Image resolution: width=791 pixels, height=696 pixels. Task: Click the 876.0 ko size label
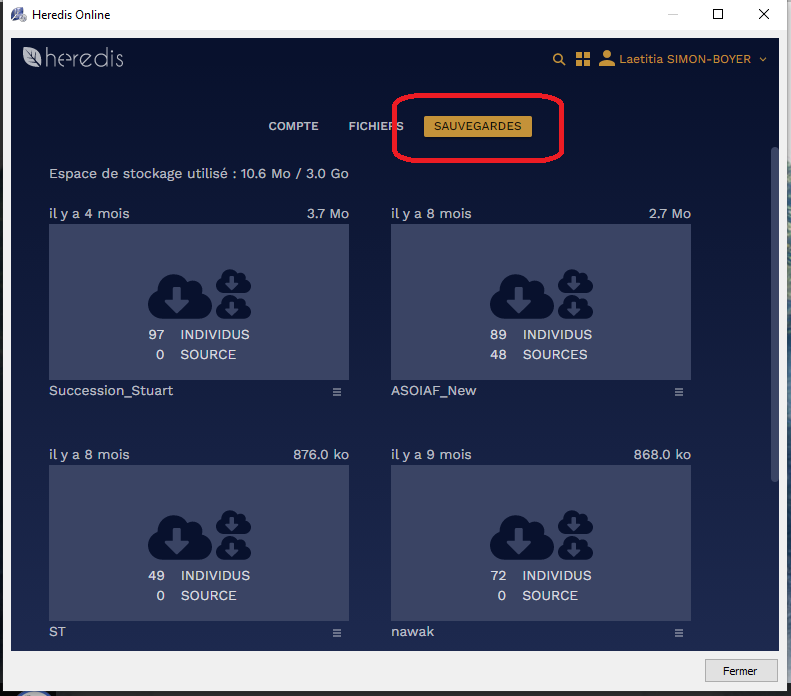point(321,455)
